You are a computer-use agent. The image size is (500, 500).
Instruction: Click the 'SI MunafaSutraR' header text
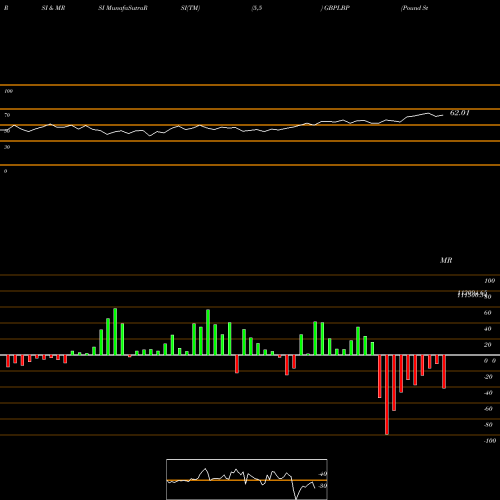click(x=123, y=8)
